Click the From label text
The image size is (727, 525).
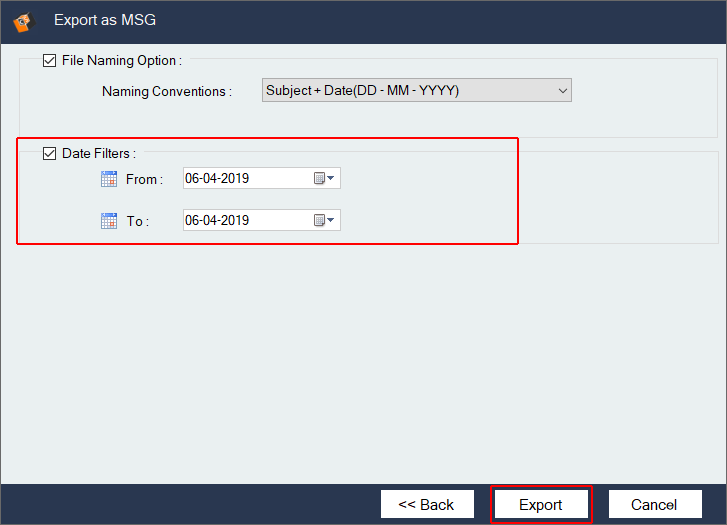143,180
